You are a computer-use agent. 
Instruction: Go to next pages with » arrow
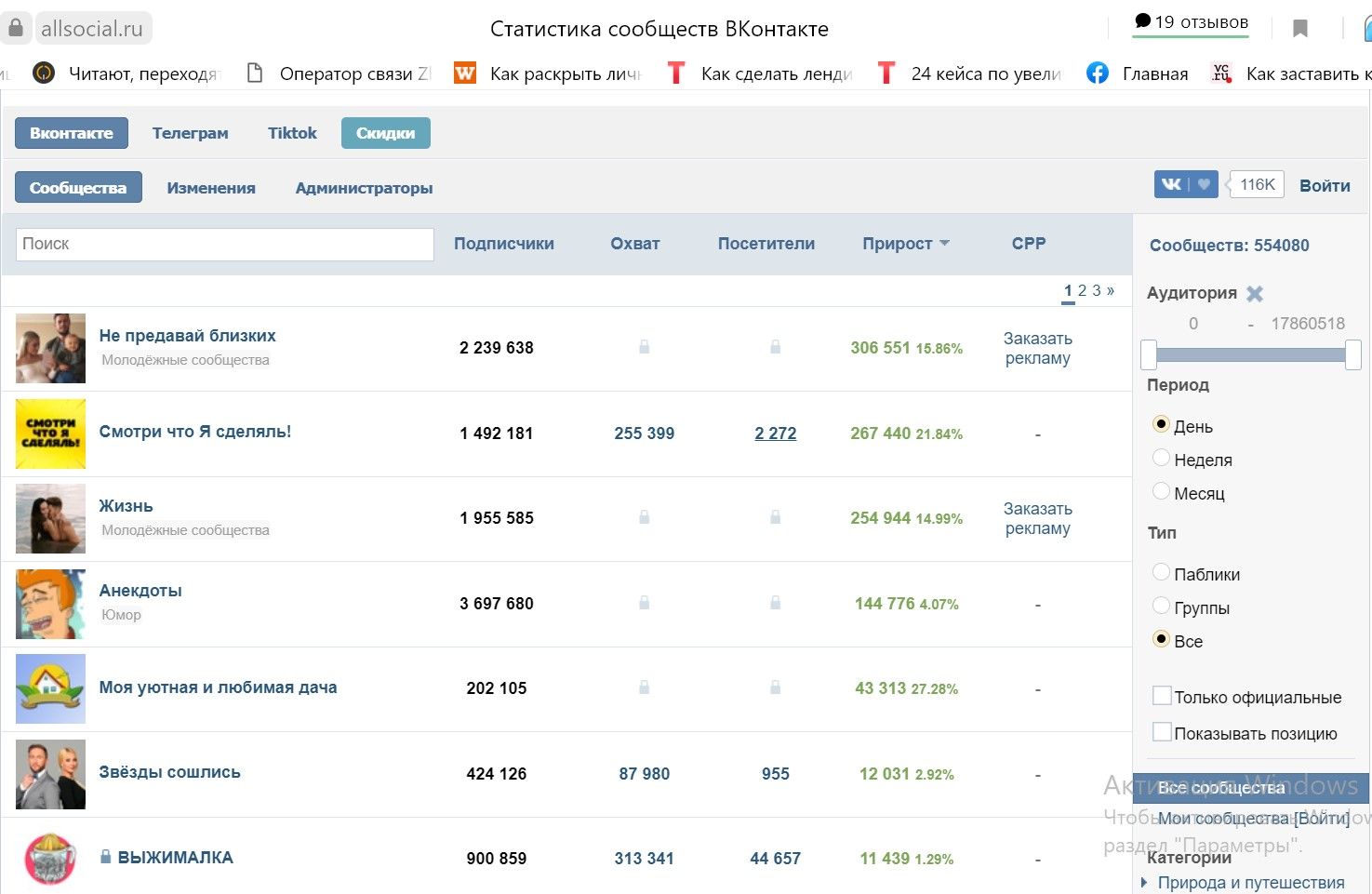click(x=1111, y=290)
